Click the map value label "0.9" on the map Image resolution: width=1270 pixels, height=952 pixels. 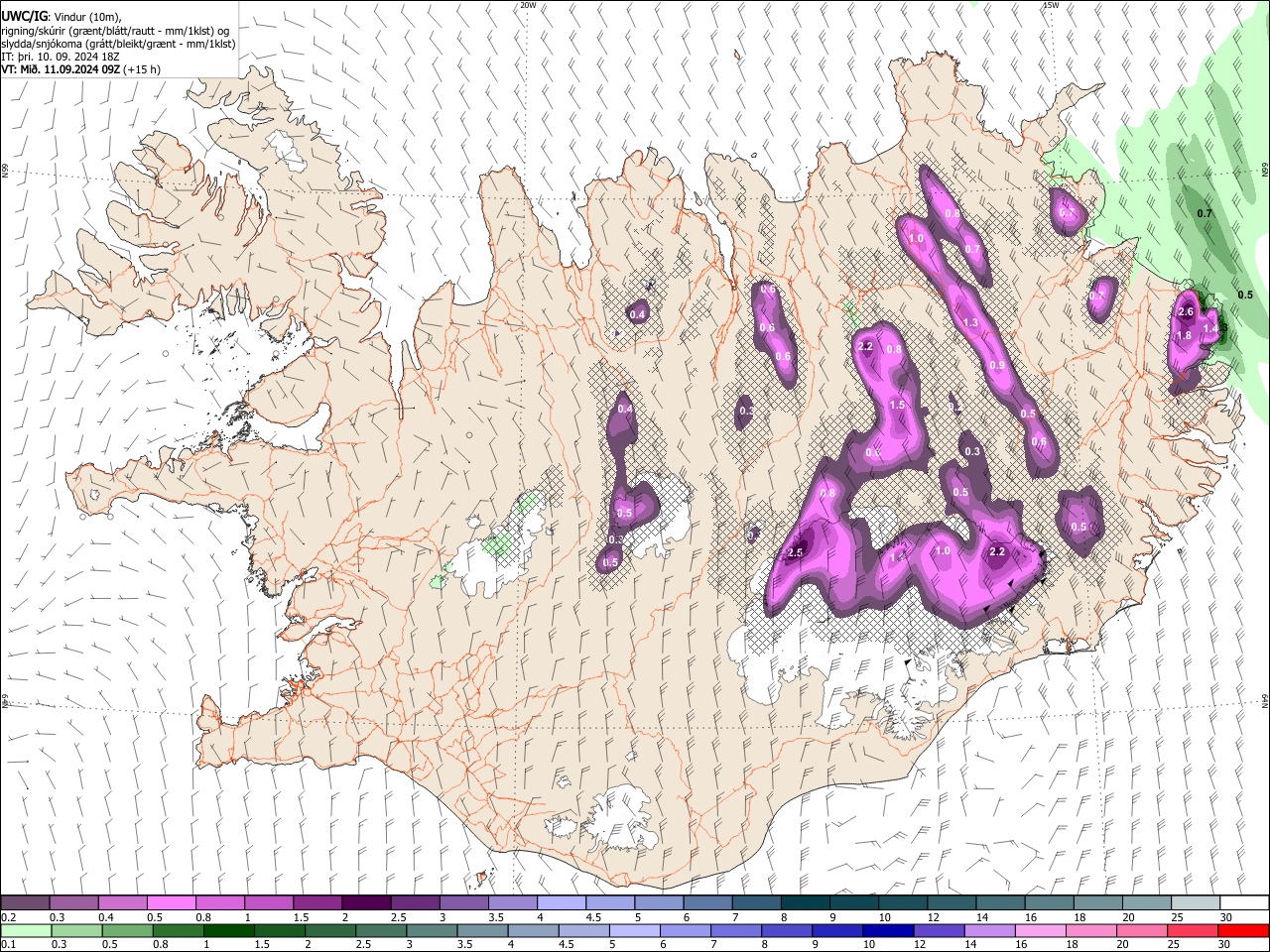[x=997, y=365]
